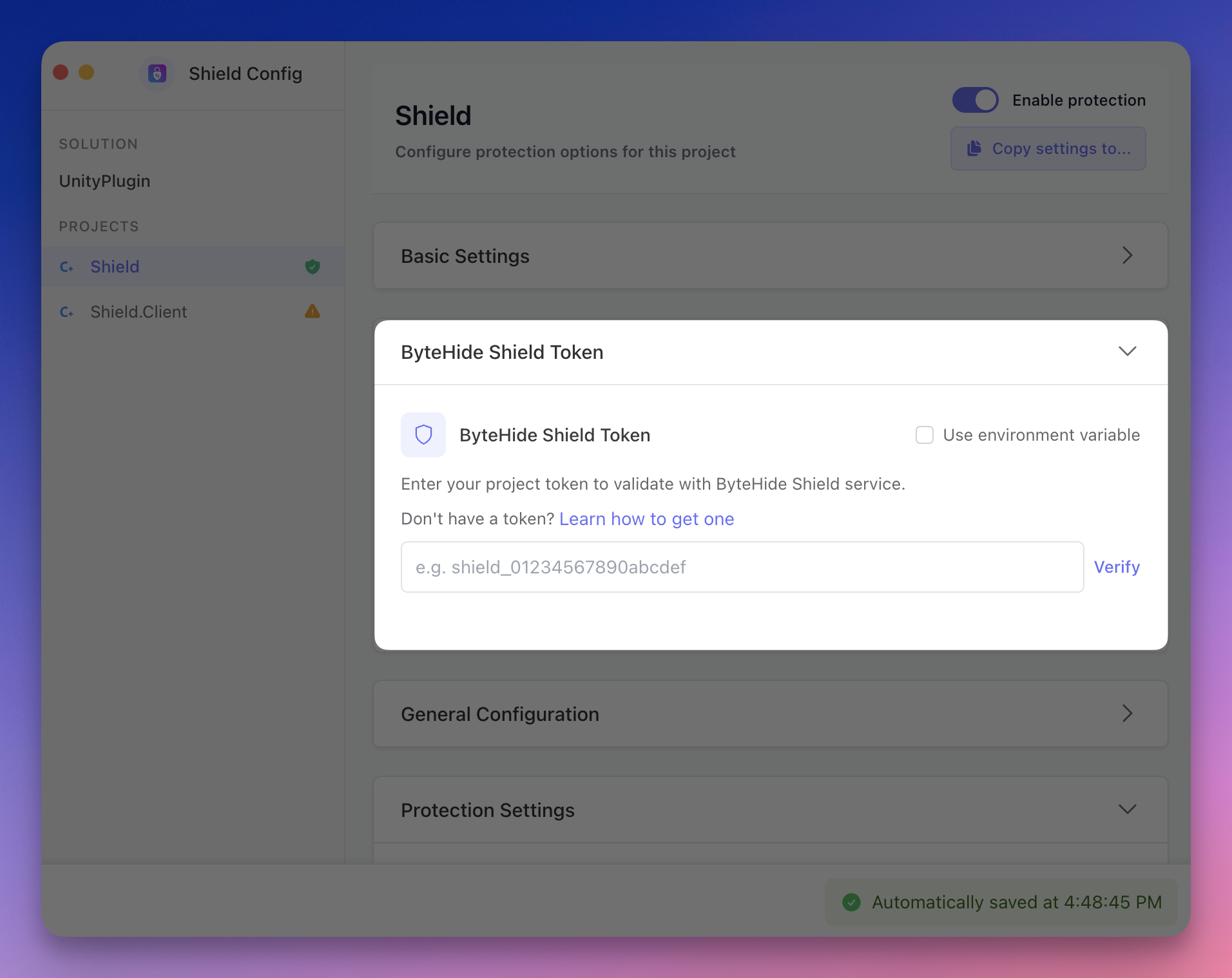Select the Shield.Client project
1232x978 pixels.
click(139, 312)
